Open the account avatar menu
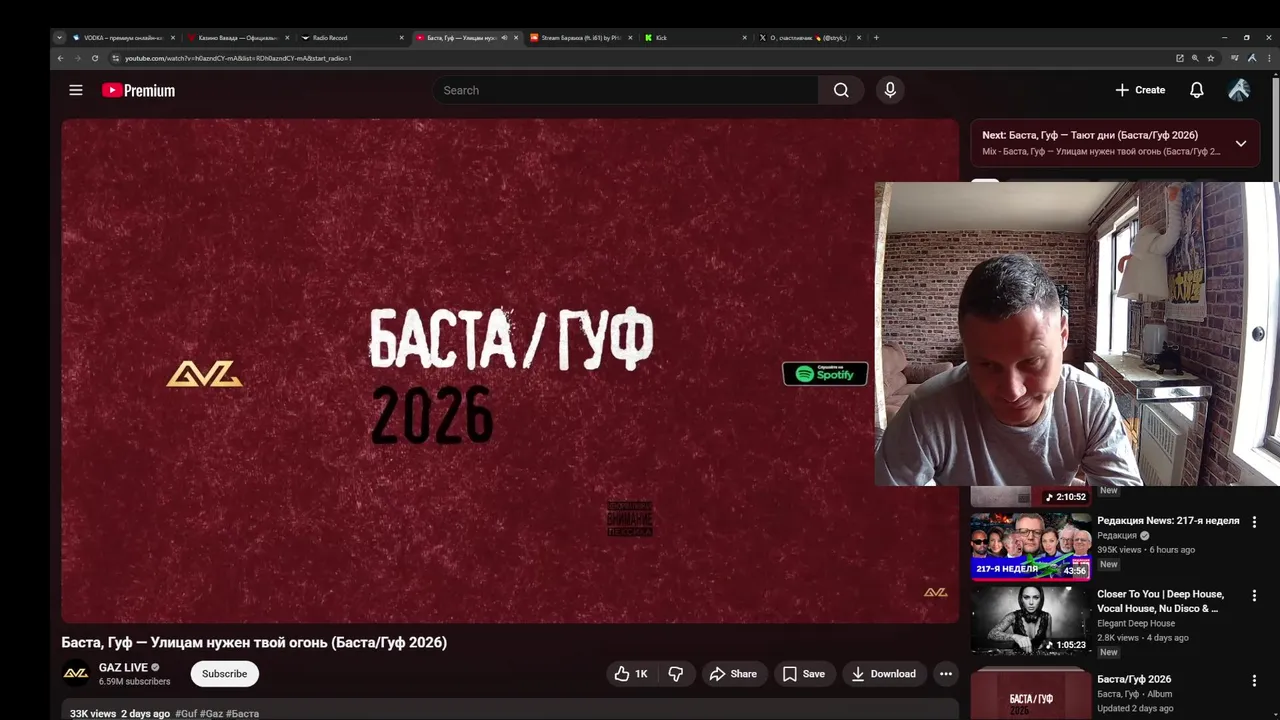The width and height of the screenshot is (1280, 720). click(1239, 90)
